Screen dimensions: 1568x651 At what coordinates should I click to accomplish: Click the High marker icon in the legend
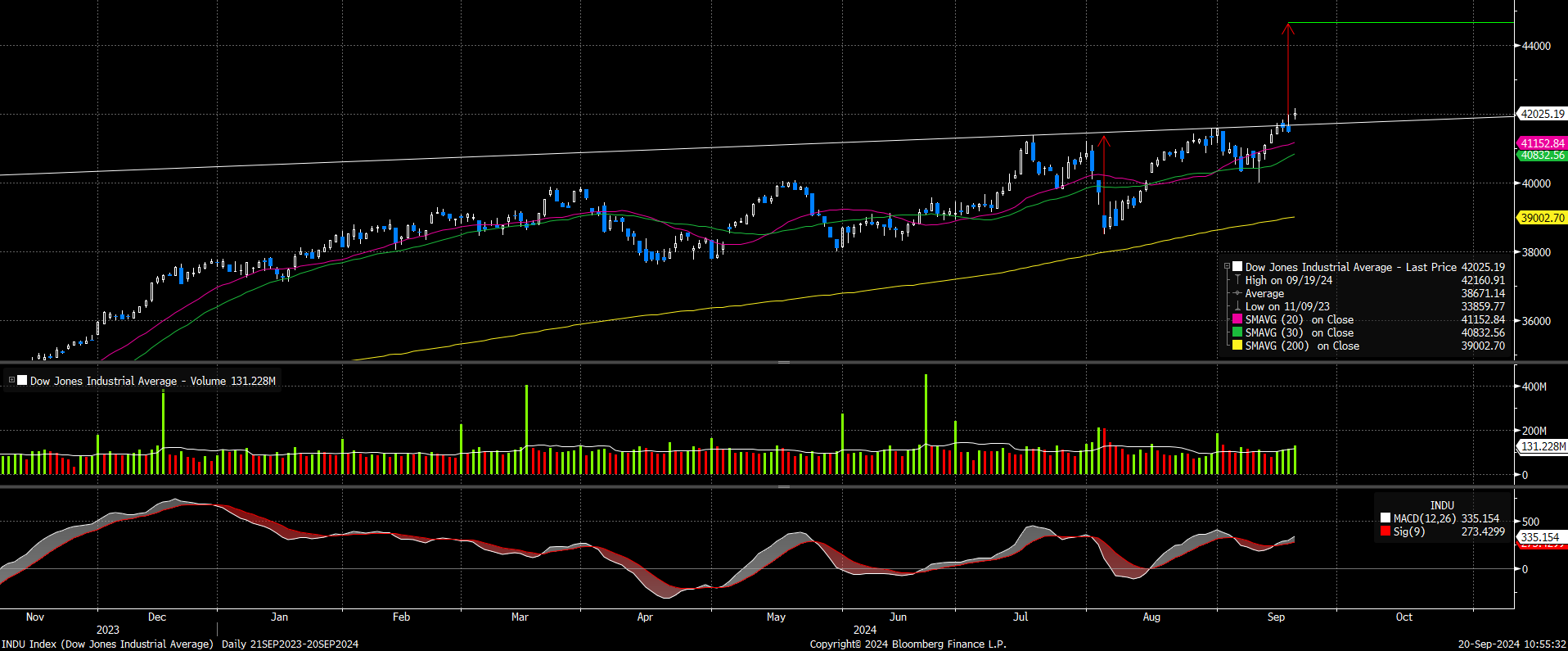tap(1237, 280)
